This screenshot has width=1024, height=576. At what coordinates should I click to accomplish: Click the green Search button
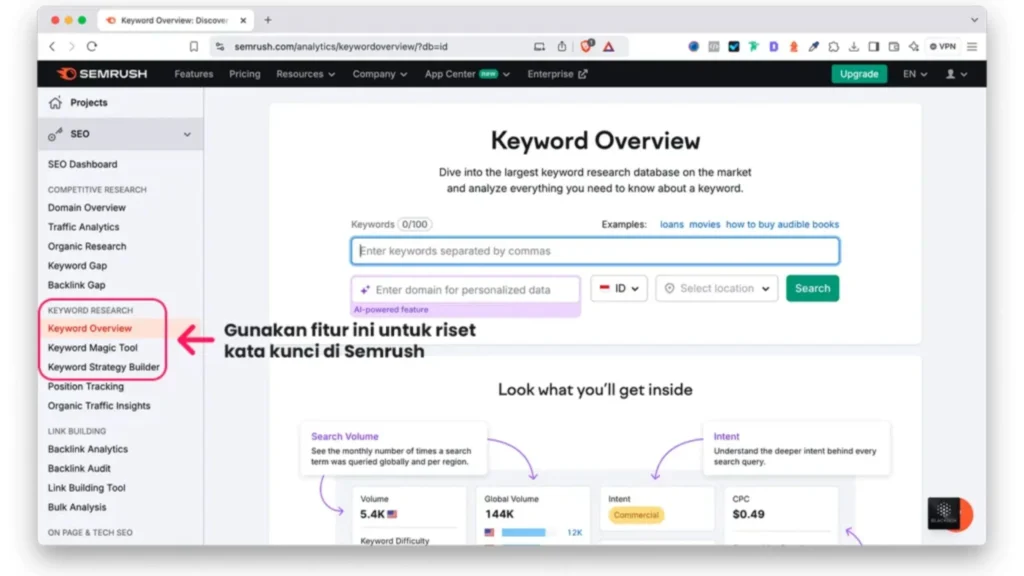[x=812, y=288]
